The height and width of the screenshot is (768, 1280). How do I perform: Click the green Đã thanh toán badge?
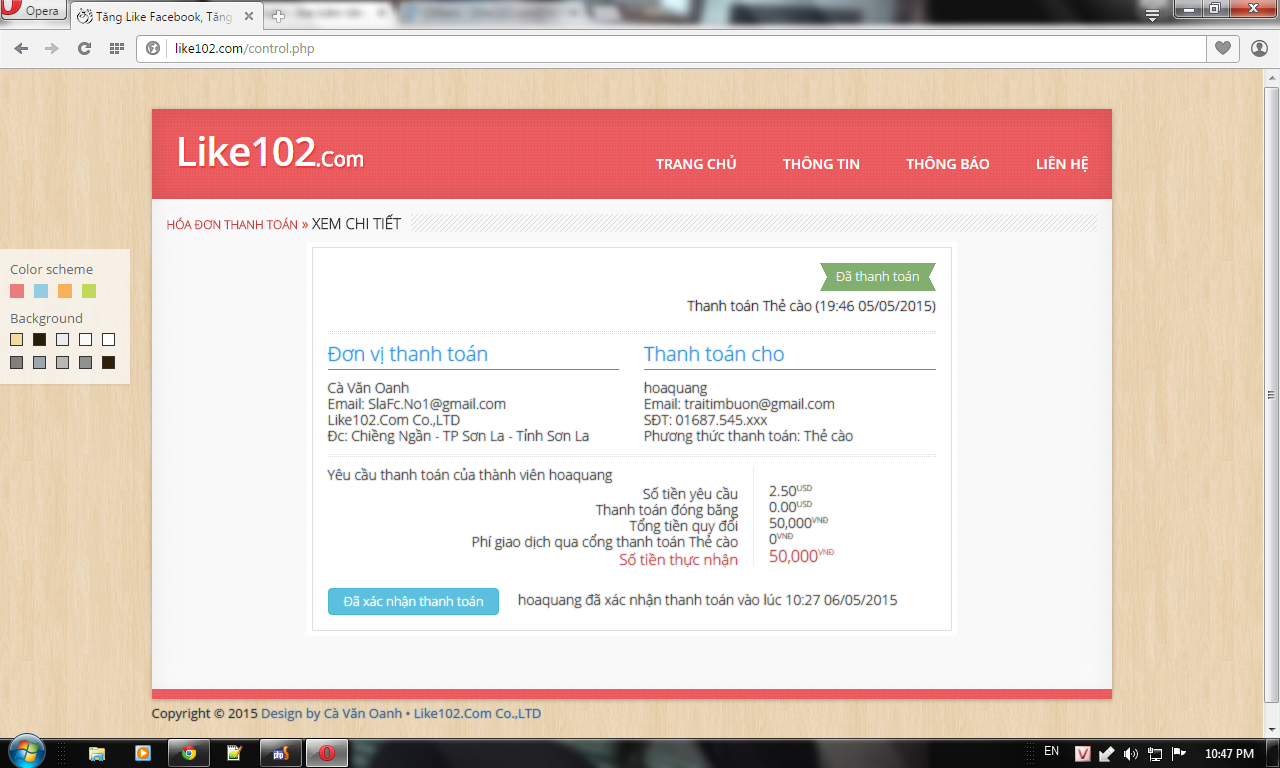tap(877, 277)
